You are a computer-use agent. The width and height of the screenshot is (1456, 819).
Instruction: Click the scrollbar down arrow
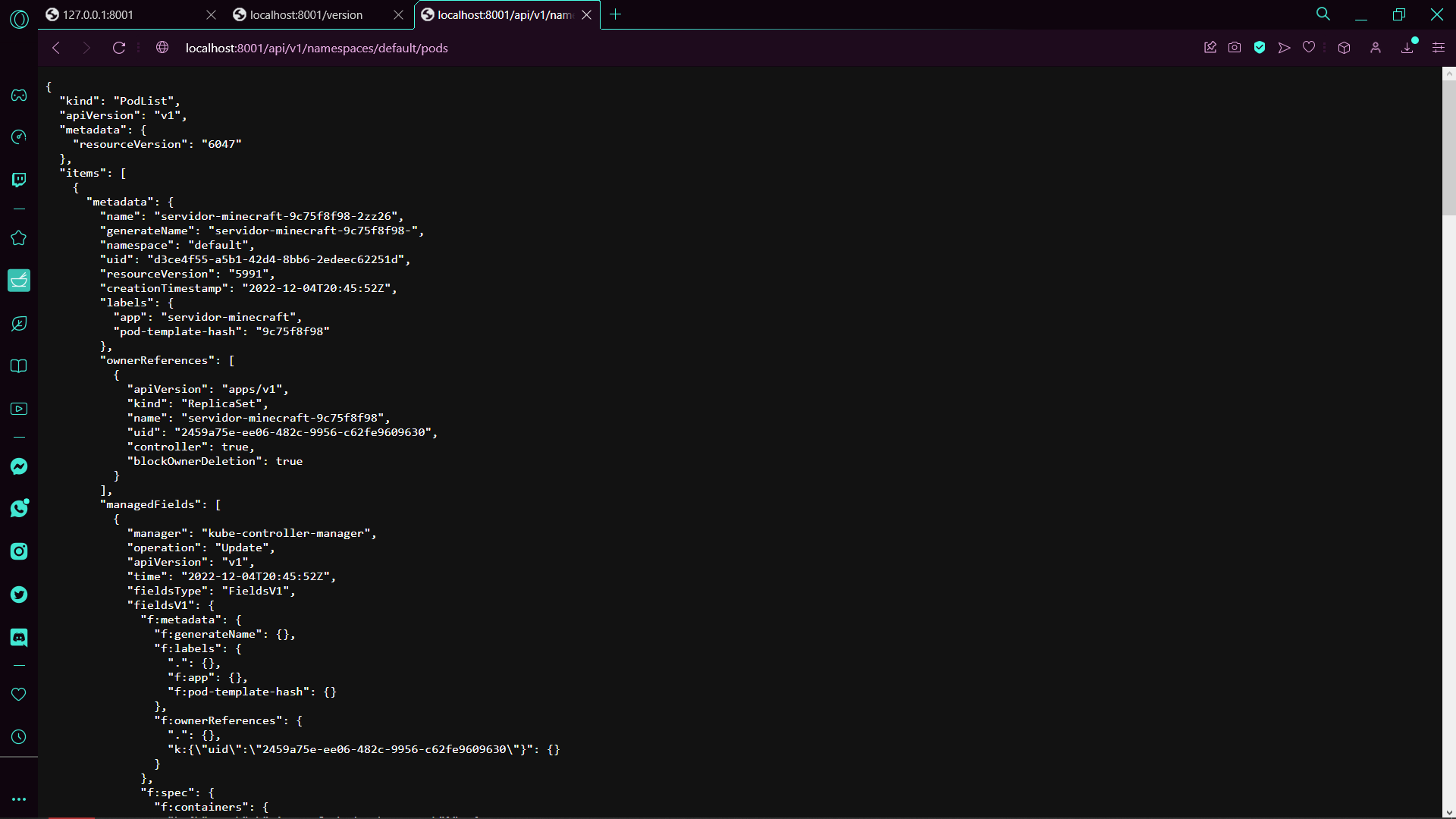(x=1449, y=812)
